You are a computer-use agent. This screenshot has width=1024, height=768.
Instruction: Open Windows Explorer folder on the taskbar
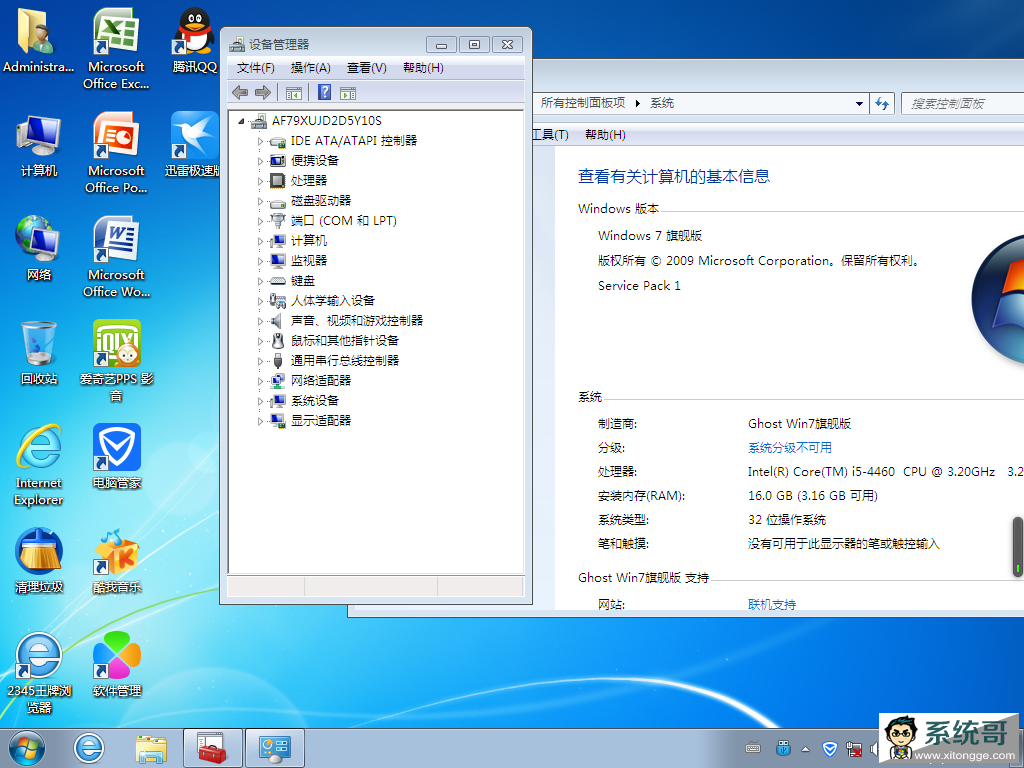150,748
